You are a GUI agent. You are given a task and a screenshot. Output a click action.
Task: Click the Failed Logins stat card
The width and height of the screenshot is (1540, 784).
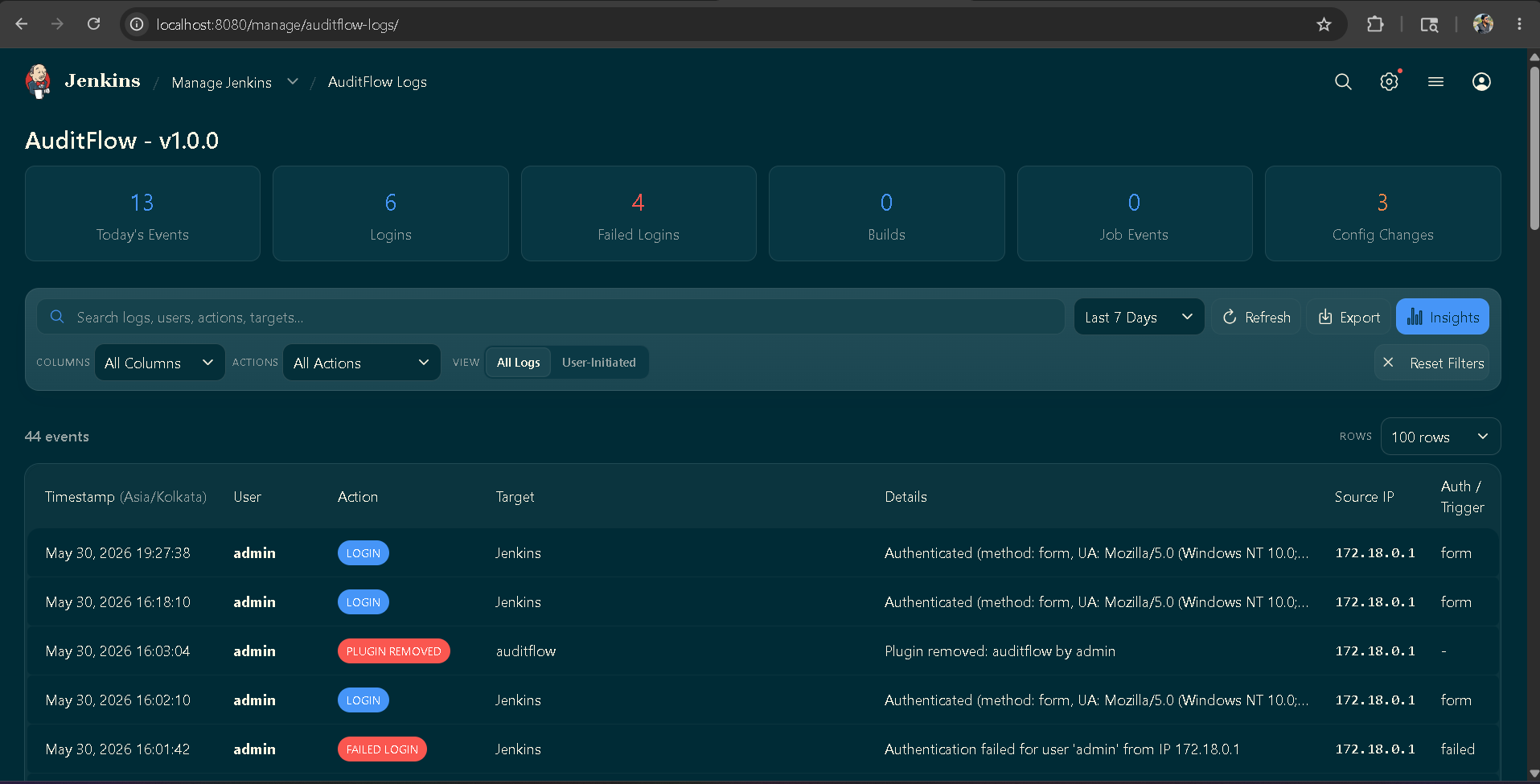pyautogui.click(x=639, y=214)
